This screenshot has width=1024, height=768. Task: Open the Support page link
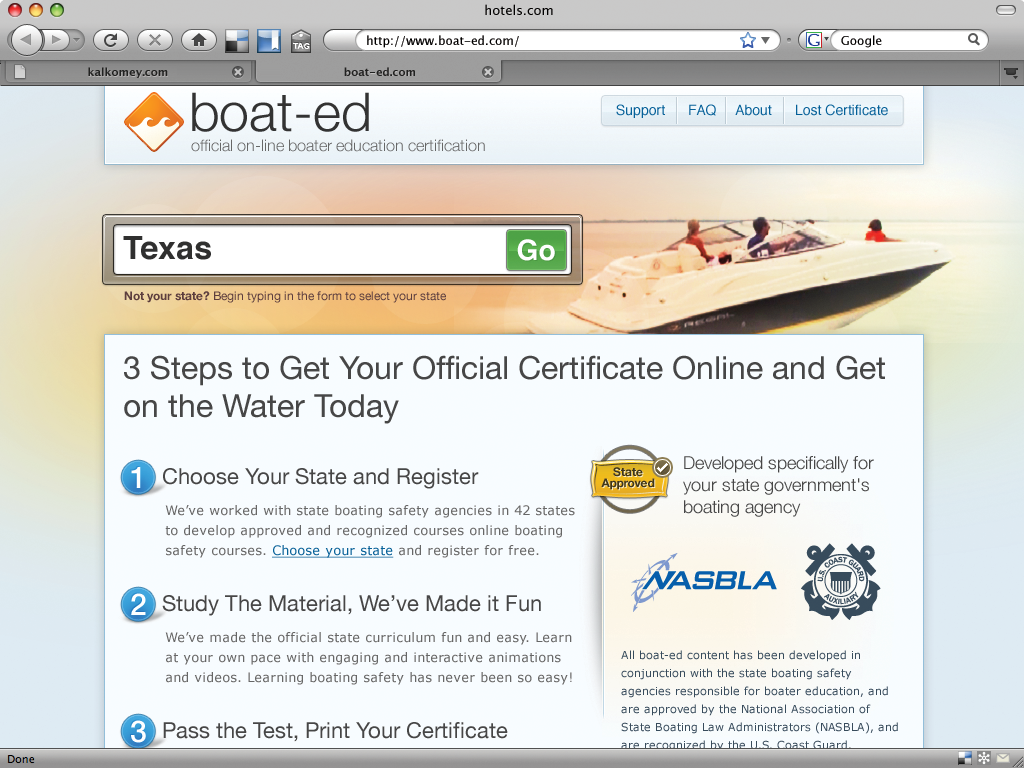640,110
